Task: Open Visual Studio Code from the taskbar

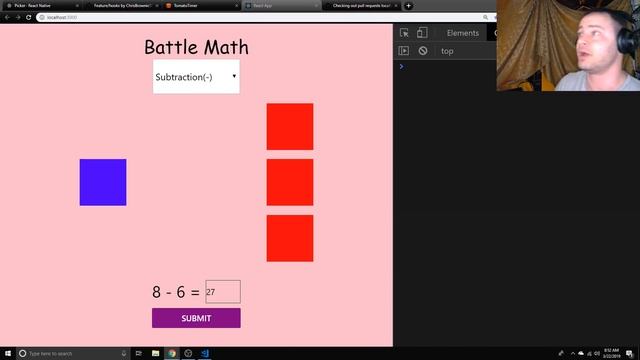Action: [204, 353]
